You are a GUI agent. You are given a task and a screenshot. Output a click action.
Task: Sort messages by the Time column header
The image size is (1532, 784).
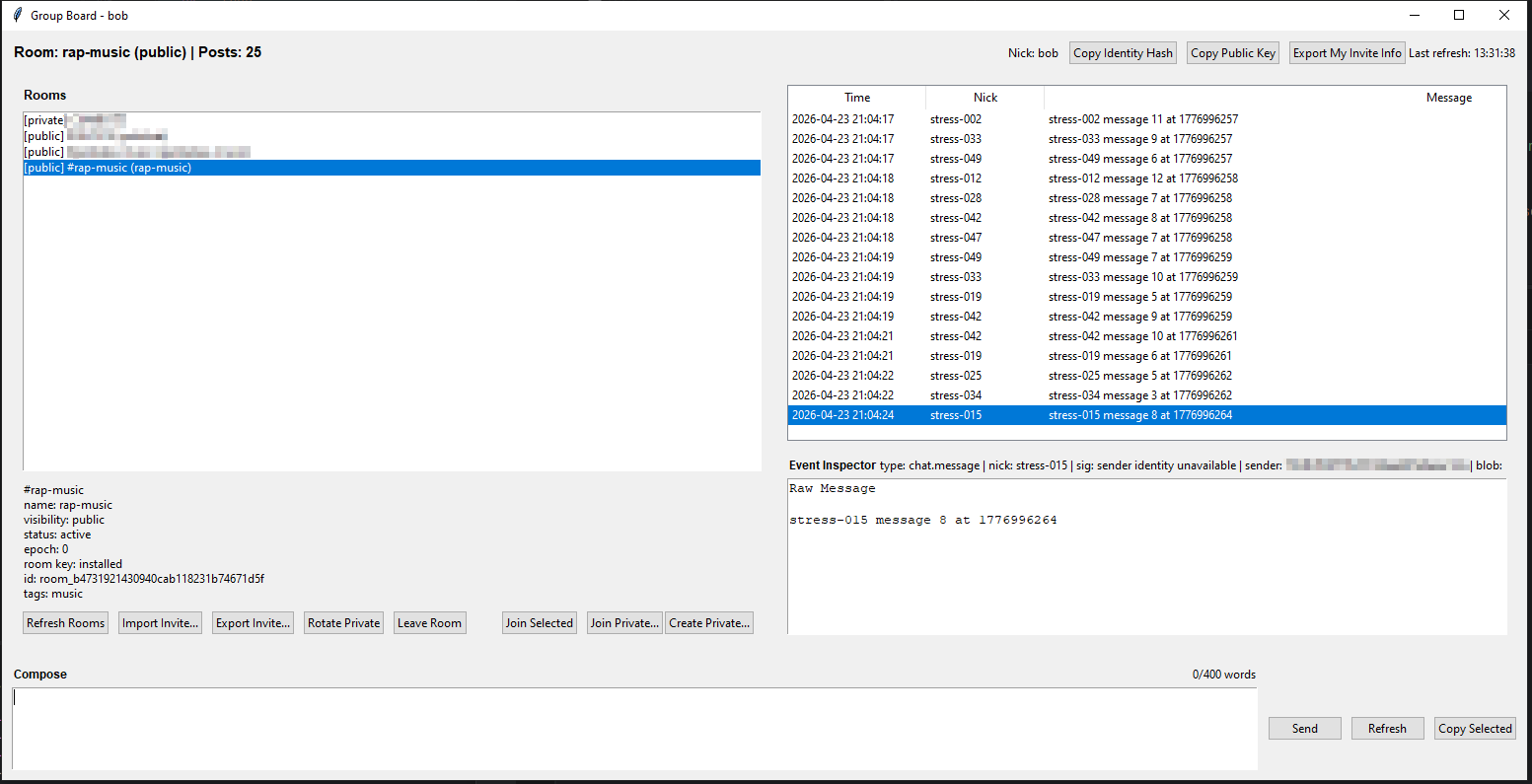coord(856,98)
